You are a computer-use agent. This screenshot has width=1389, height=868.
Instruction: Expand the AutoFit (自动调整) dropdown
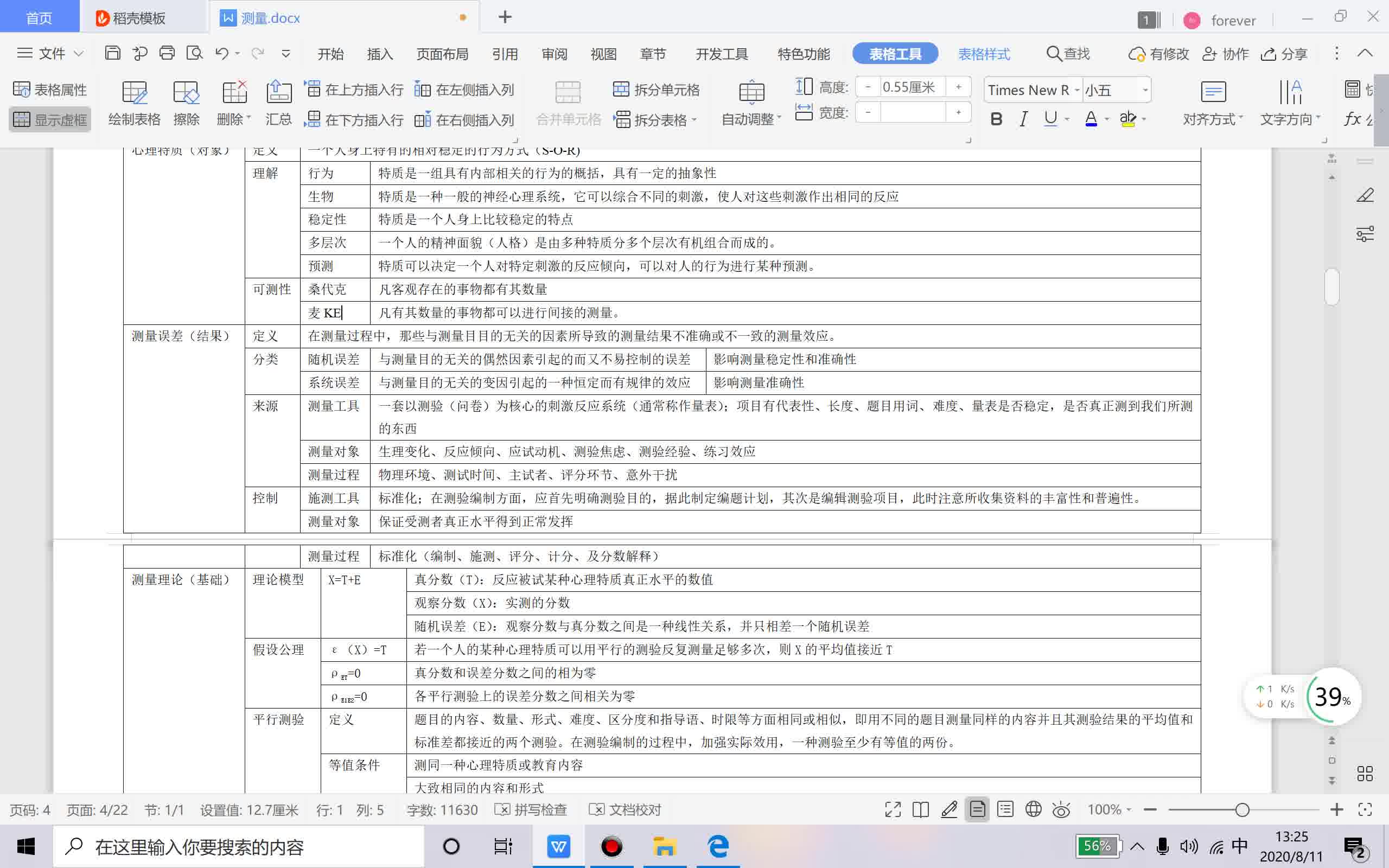[779, 119]
